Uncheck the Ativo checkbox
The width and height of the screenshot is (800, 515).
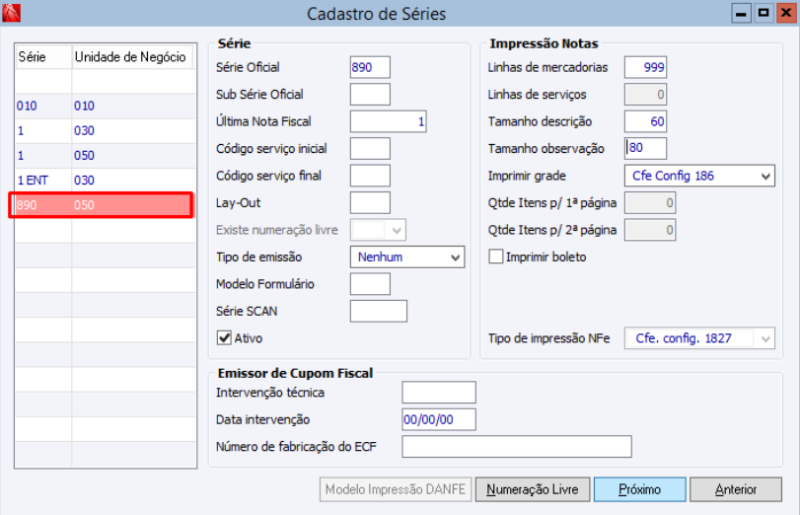224,338
